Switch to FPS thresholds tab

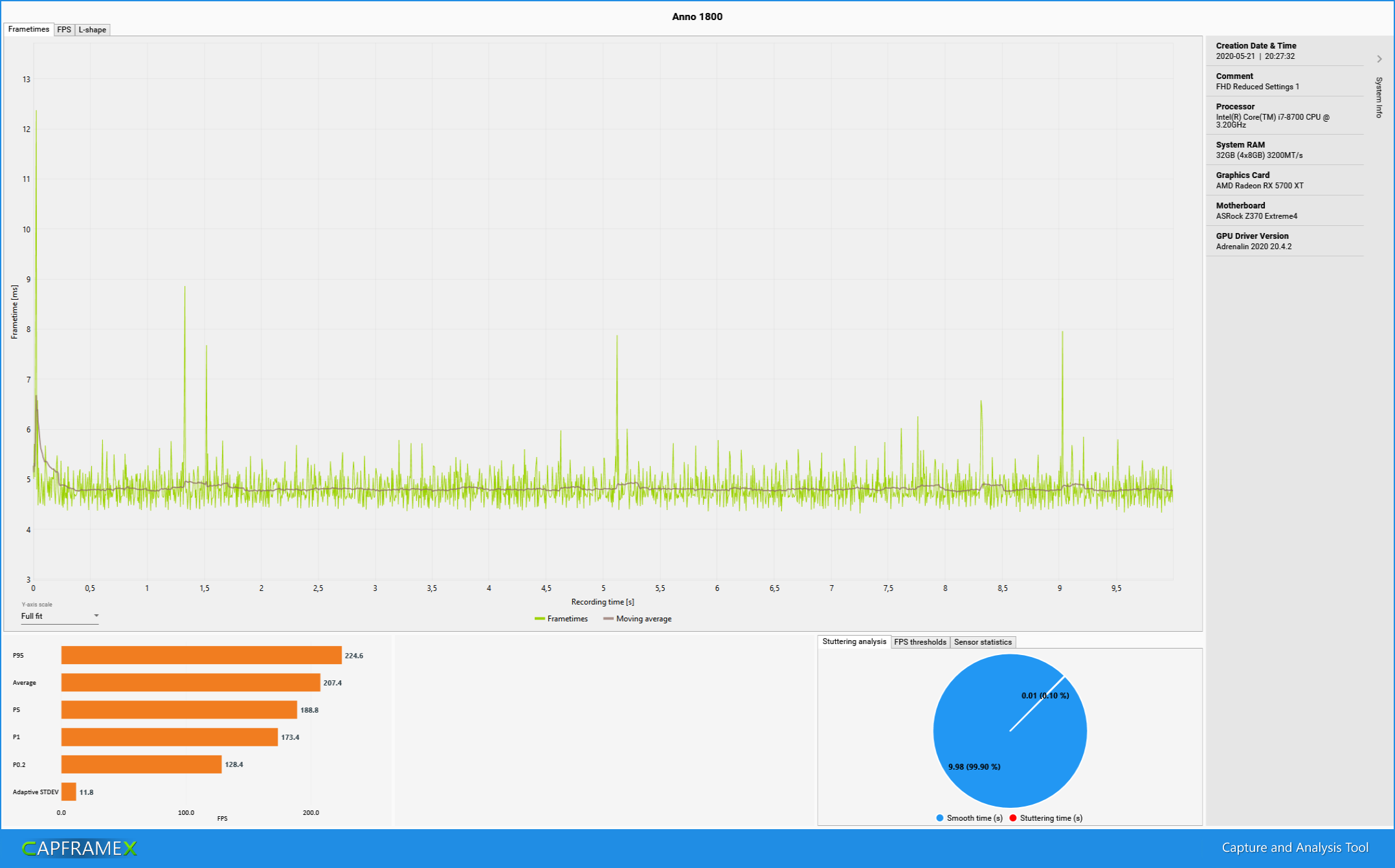pos(920,642)
